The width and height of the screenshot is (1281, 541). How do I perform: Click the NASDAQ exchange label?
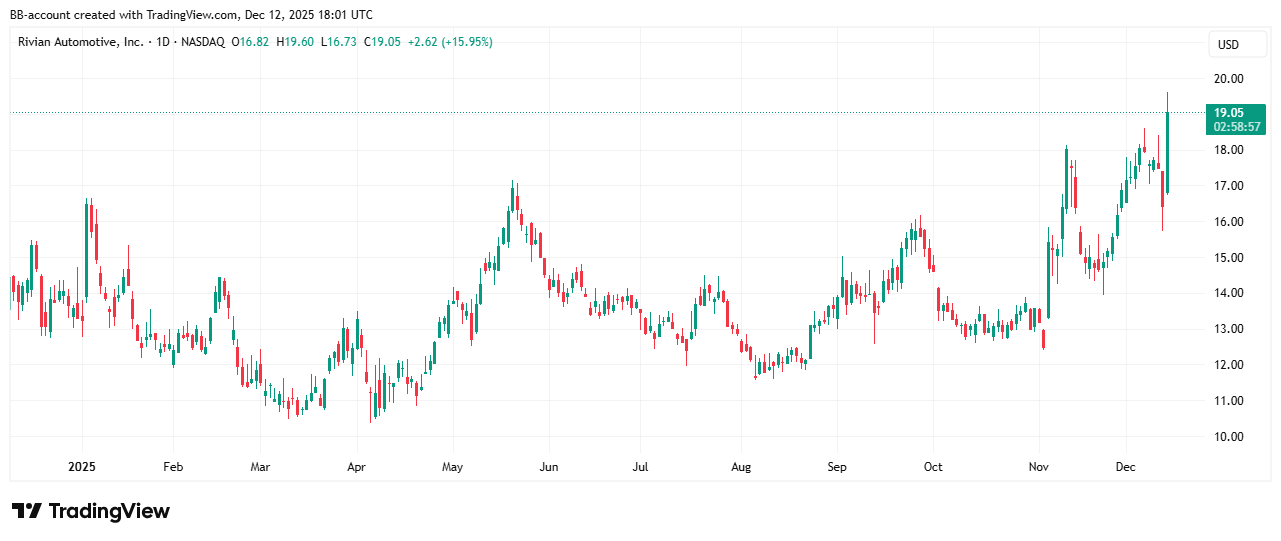point(203,42)
